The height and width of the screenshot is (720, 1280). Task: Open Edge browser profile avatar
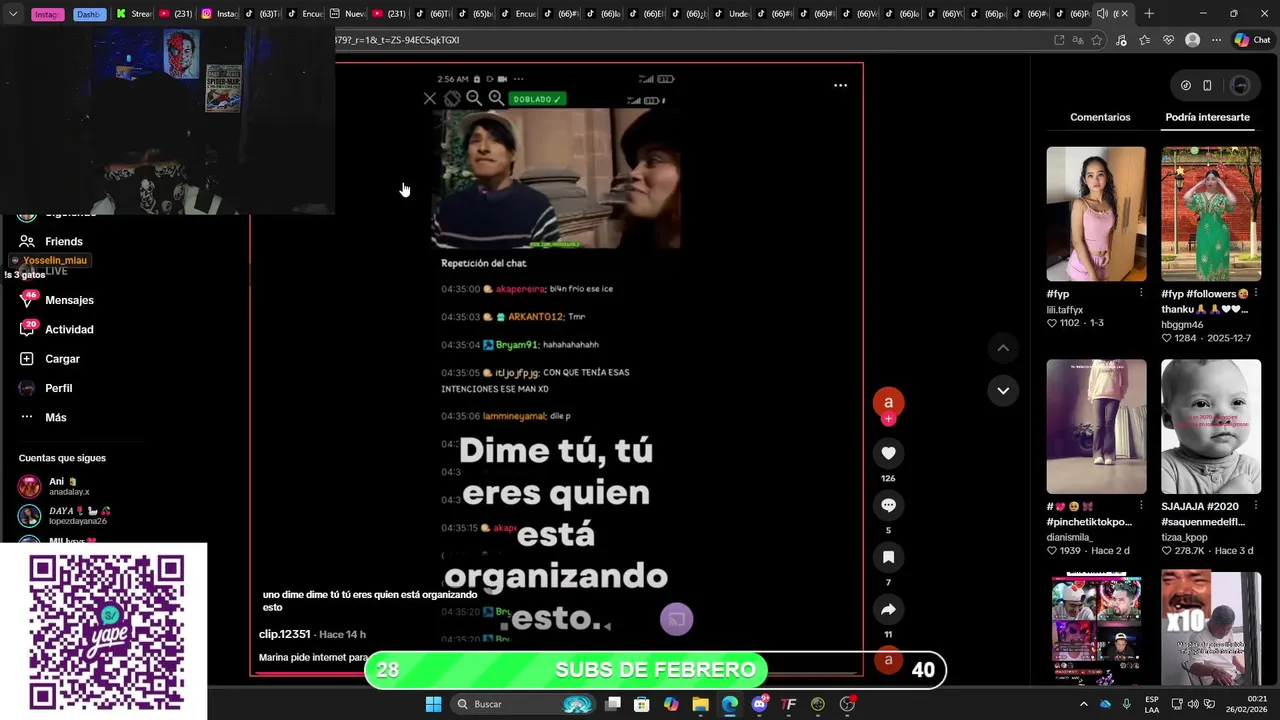click(x=1192, y=40)
